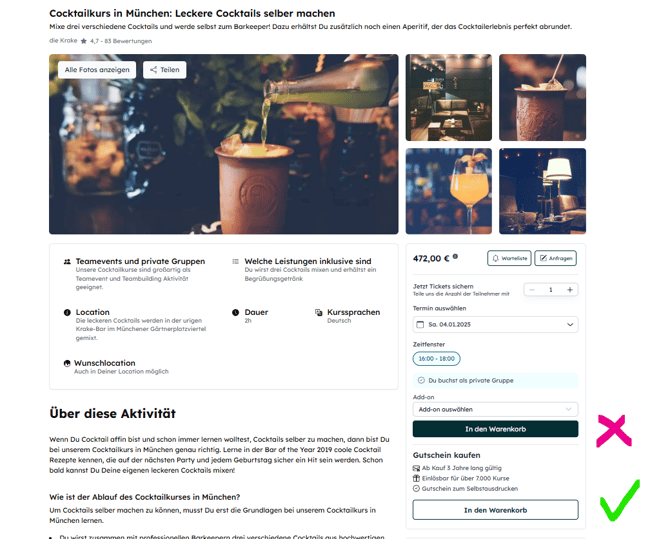
Task: Select the 16:00 - 18:00 time slot
Action: tap(436, 359)
